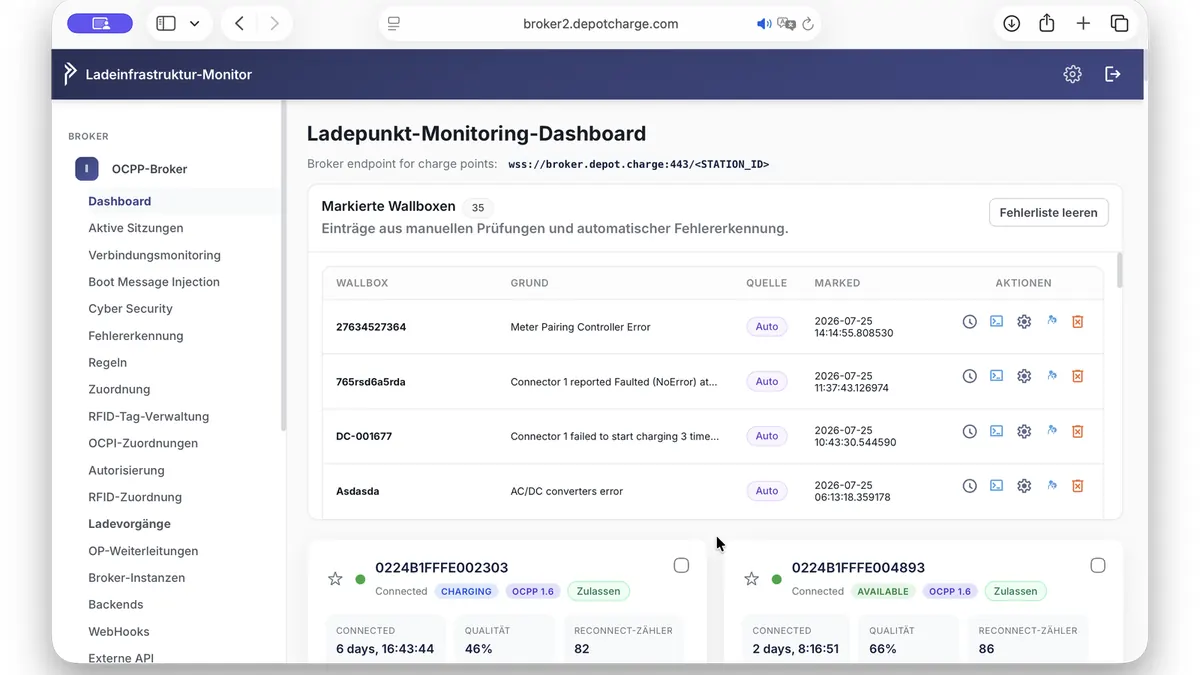Open sidebar dropdown chevron in browser toolbar

[194, 23]
